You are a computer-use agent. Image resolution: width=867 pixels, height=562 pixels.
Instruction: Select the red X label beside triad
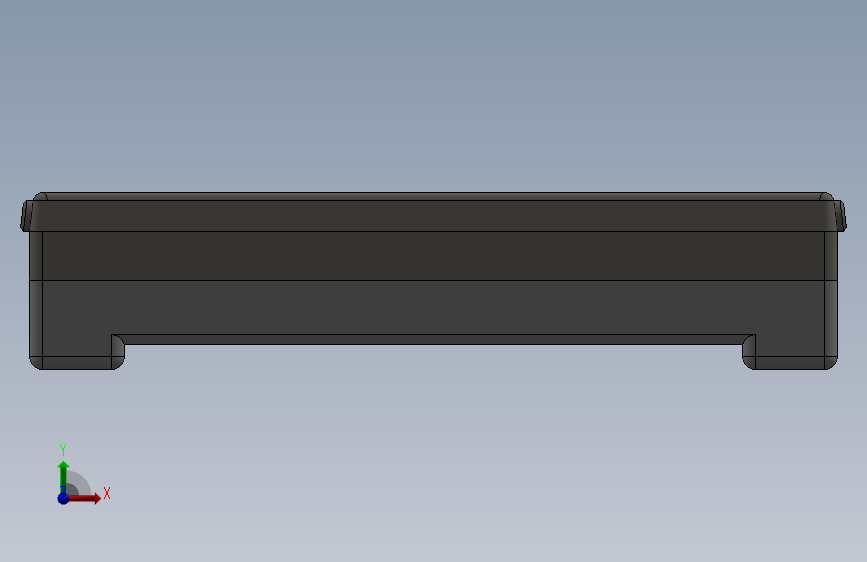[x=107, y=493]
